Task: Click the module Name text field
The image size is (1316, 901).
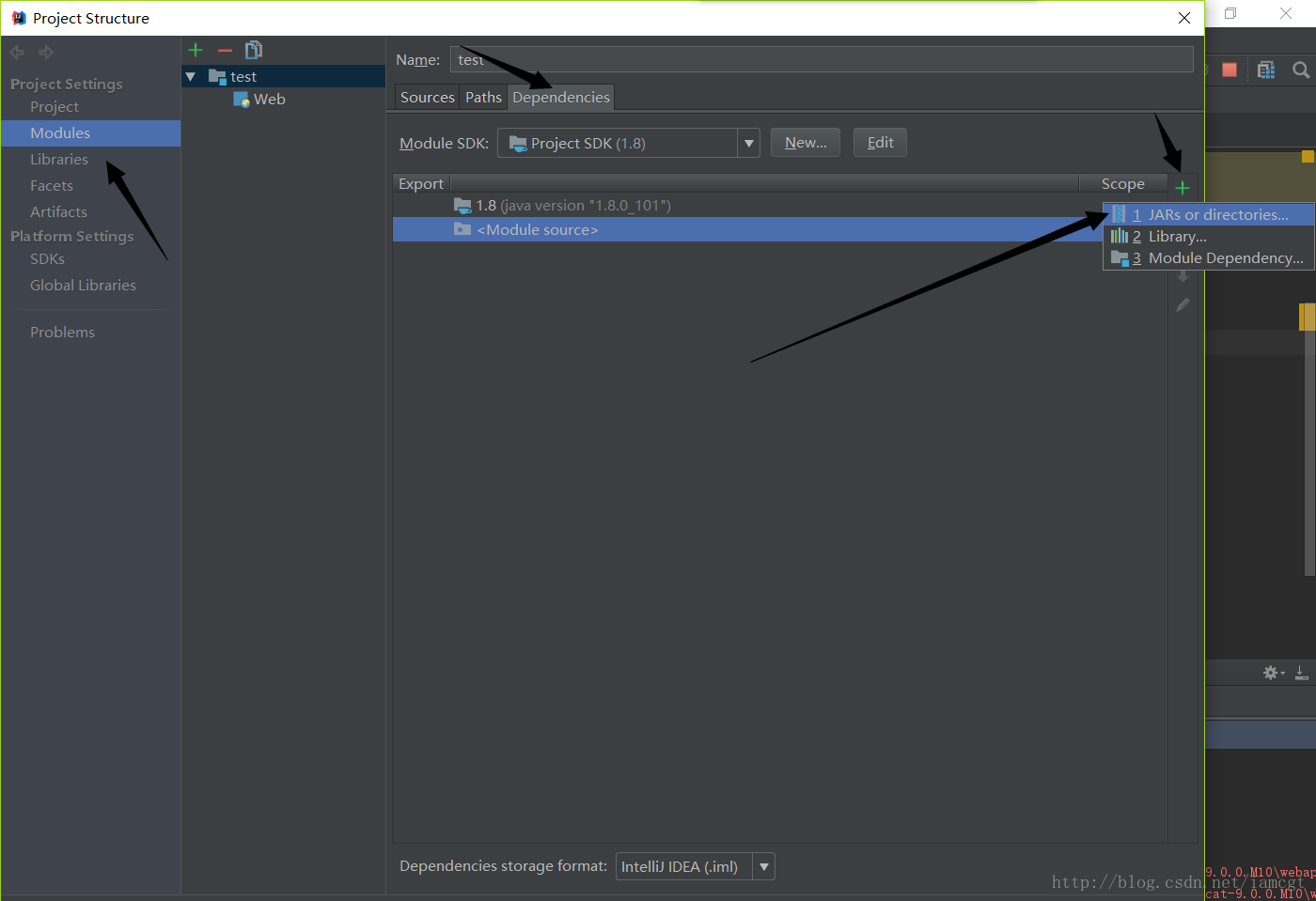Action: (822, 59)
